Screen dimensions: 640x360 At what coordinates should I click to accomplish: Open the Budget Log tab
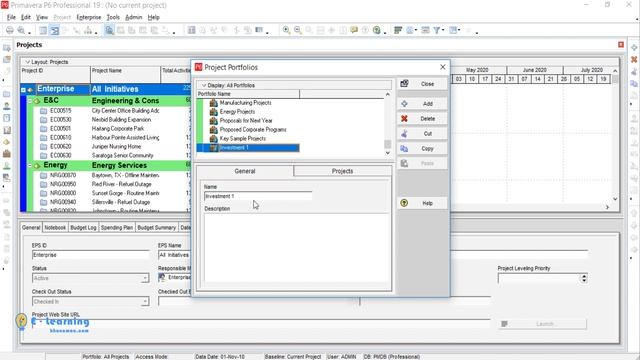click(x=83, y=227)
